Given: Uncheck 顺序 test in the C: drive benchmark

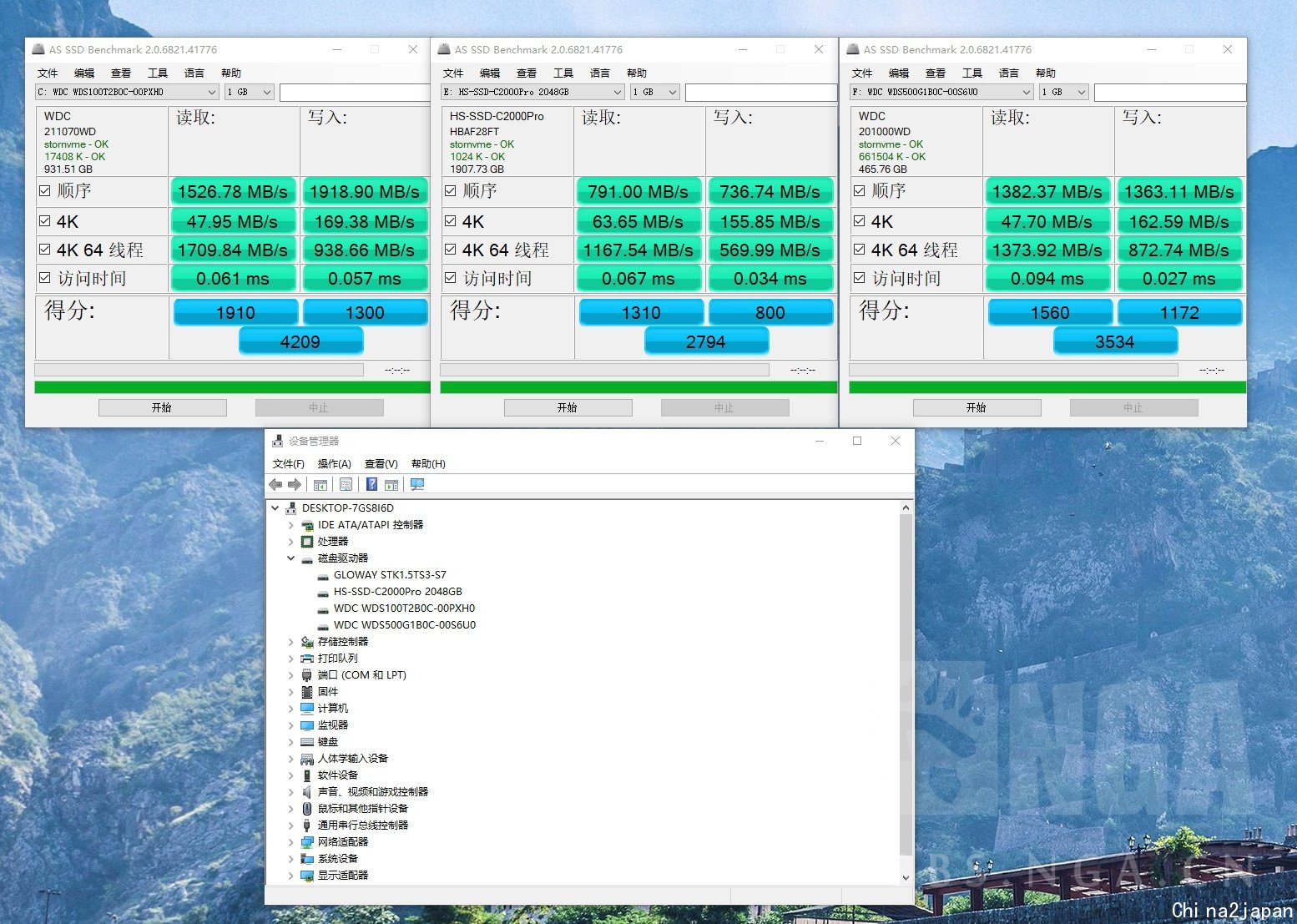Looking at the screenshot, I should (45, 191).
